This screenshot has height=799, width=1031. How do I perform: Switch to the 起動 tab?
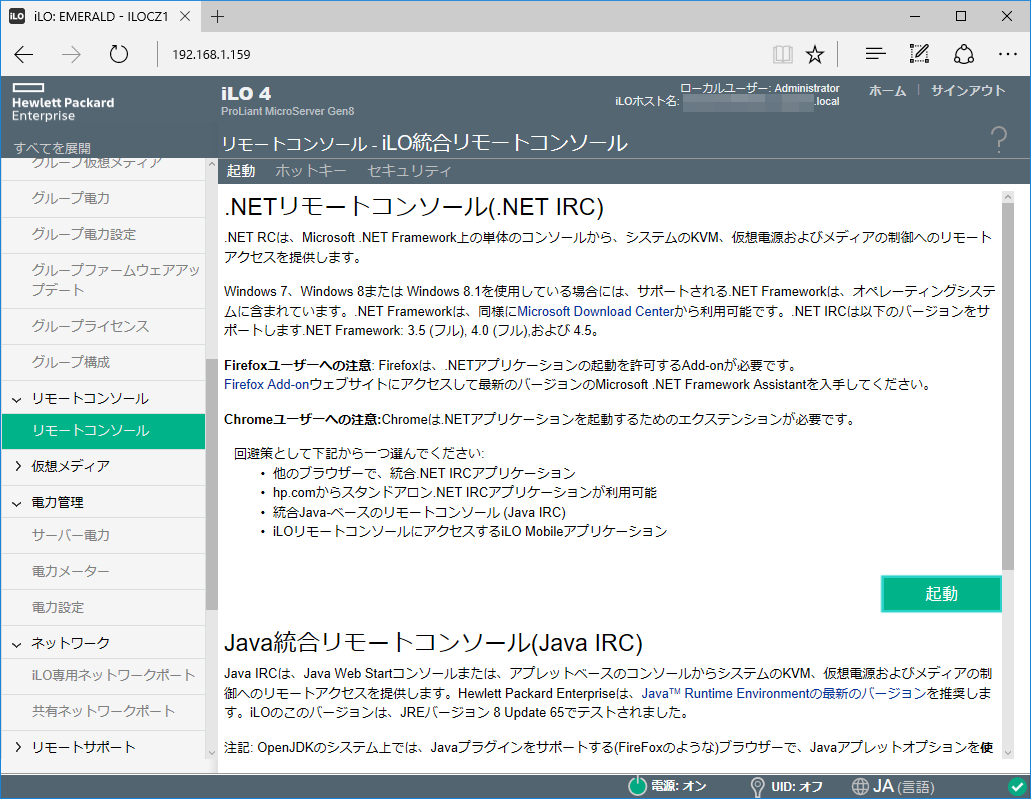pos(241,171)
